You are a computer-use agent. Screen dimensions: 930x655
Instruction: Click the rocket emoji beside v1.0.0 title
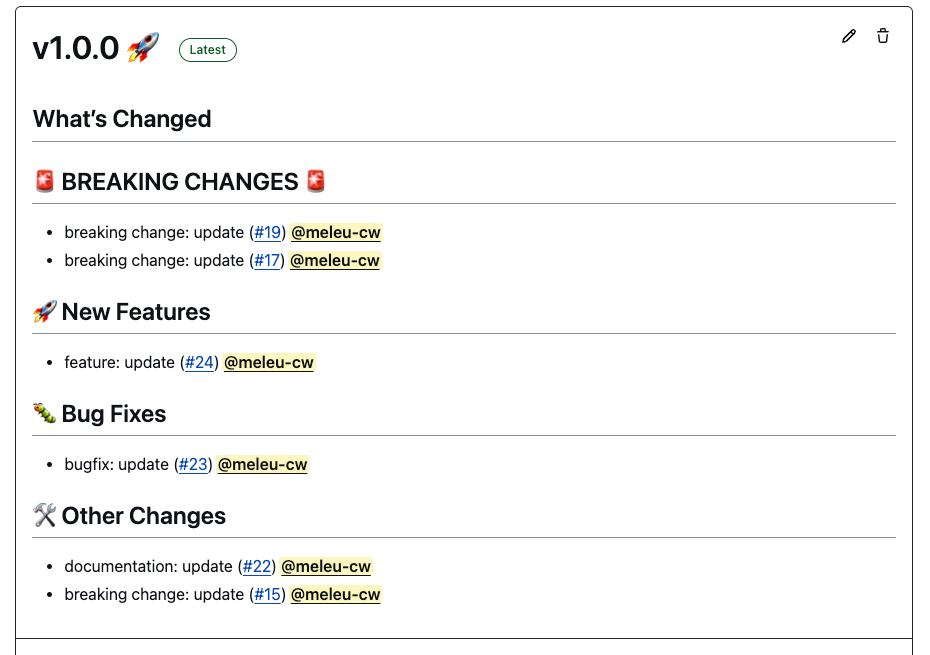pos(144,48)
